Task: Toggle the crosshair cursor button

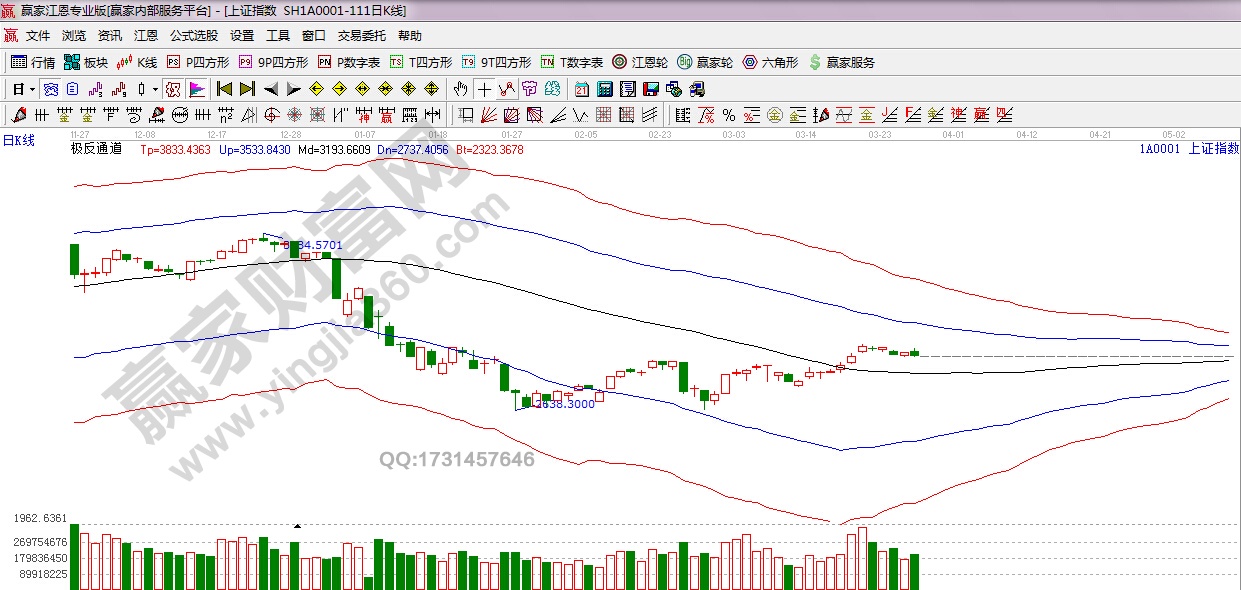Action: (484, 89)
